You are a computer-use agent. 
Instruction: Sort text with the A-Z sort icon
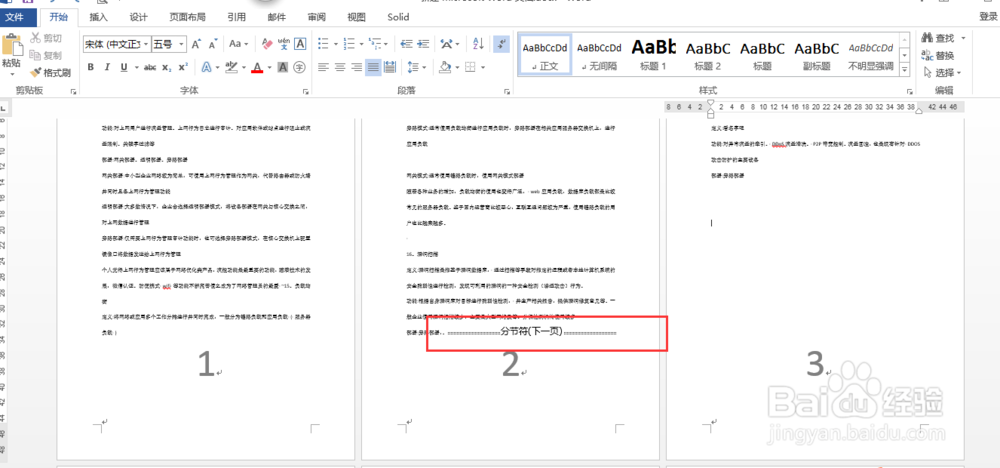478,44
